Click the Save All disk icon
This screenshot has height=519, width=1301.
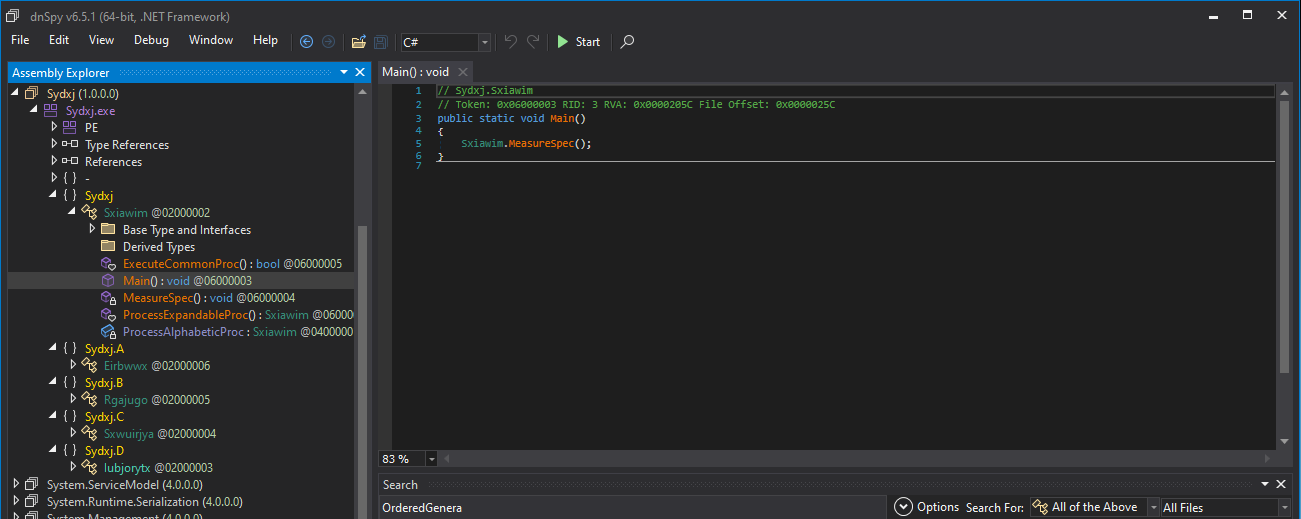(x=380, y=42)
